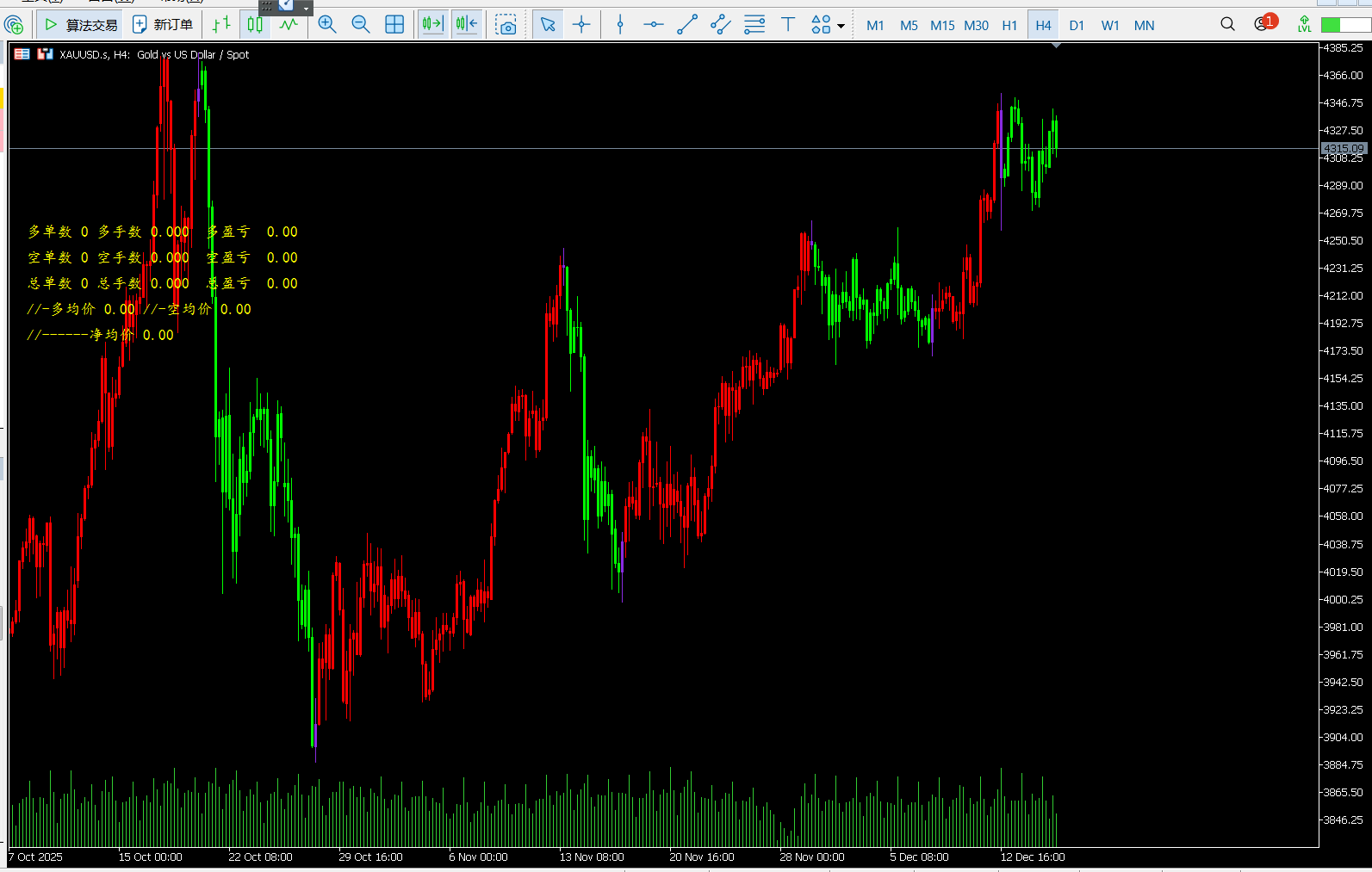Click the XAUUSD.s, H4 chart title

pyautogui.click(x=154, y=54)
